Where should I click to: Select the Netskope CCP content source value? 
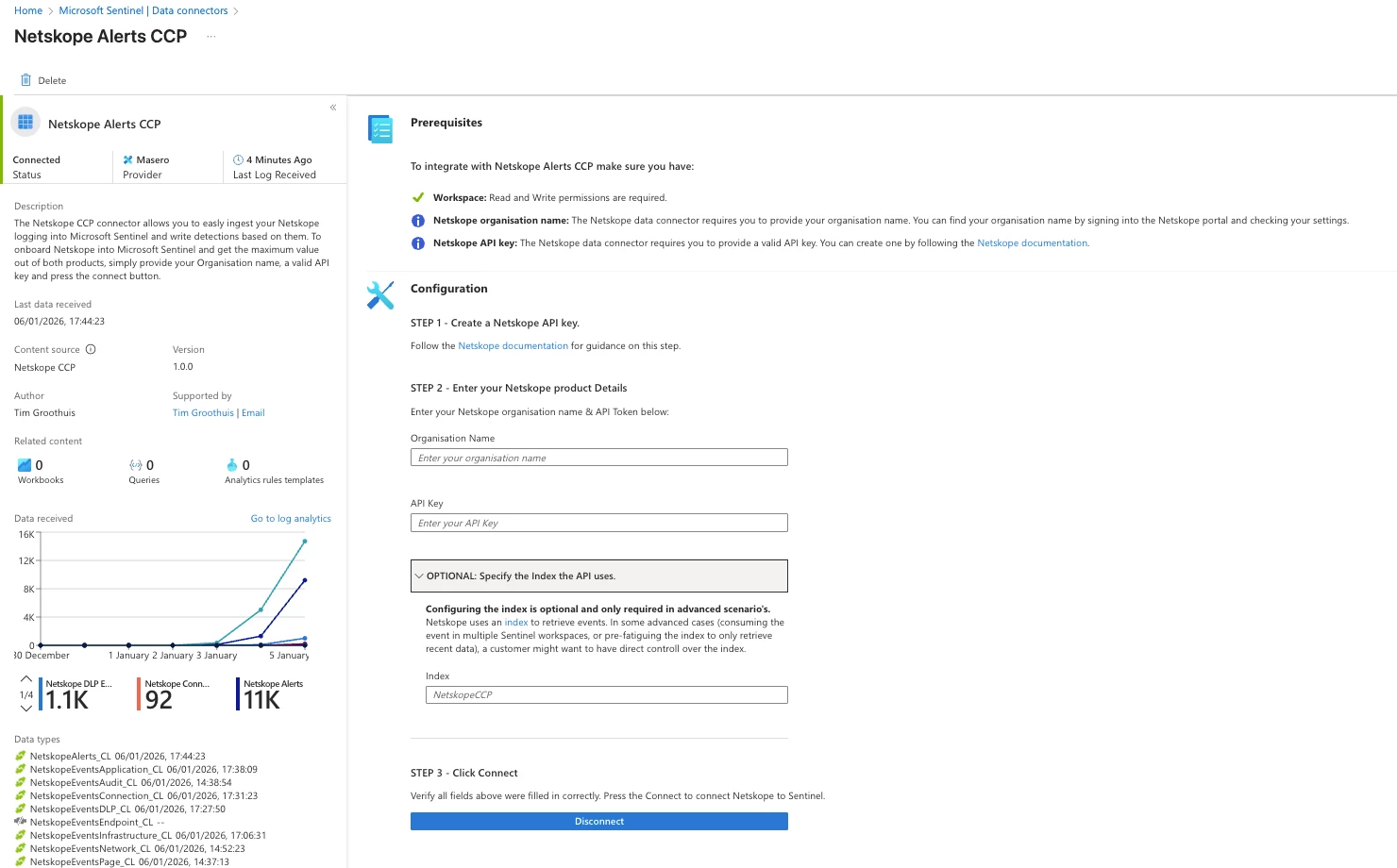click(x=44, y=368)
